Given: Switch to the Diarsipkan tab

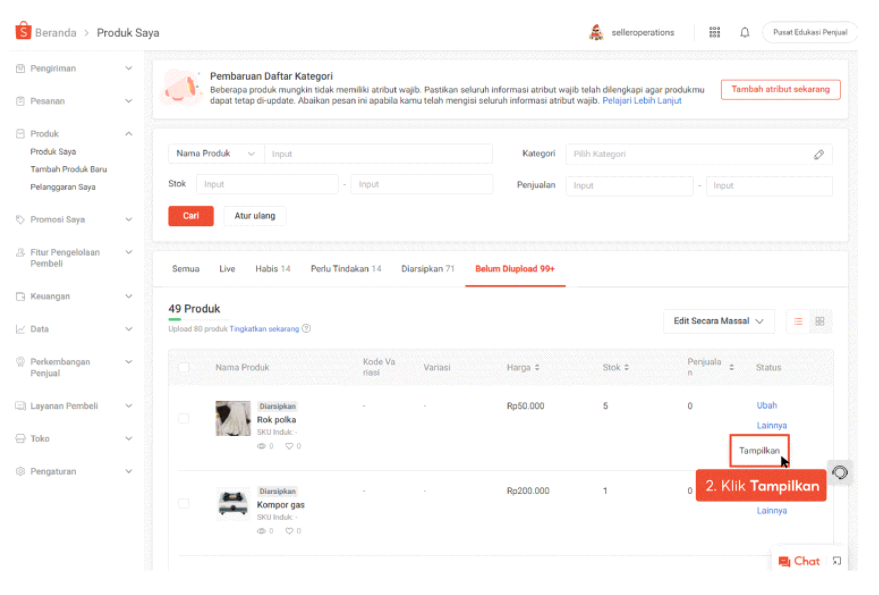Looking at the screenshot, I should point(428,269).
